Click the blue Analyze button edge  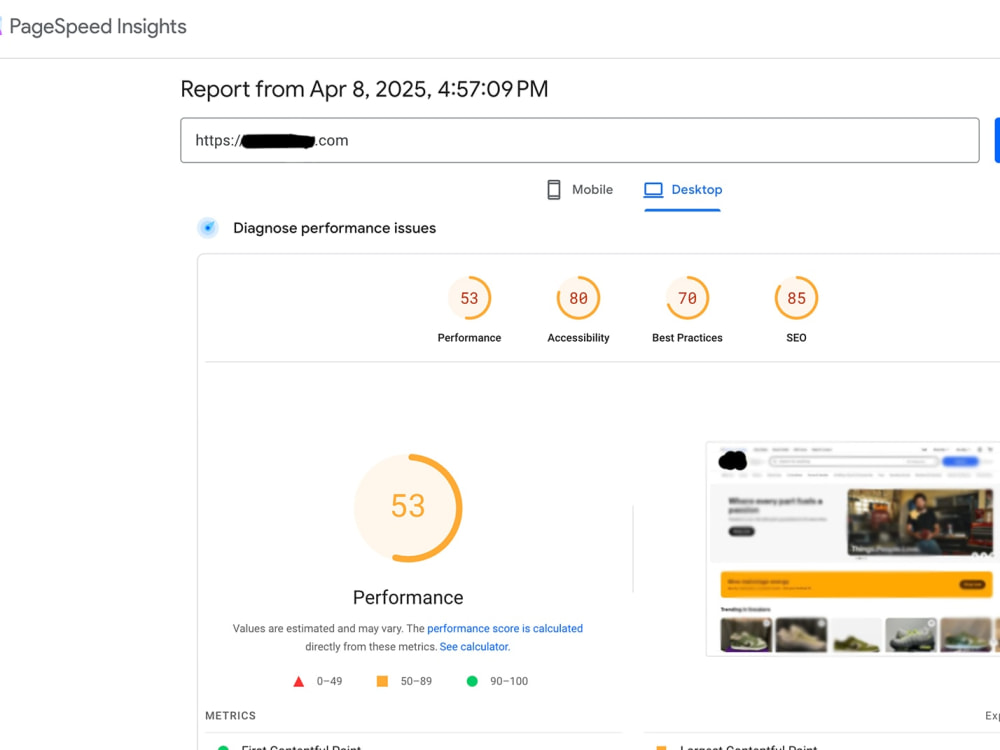coord(997,140)
